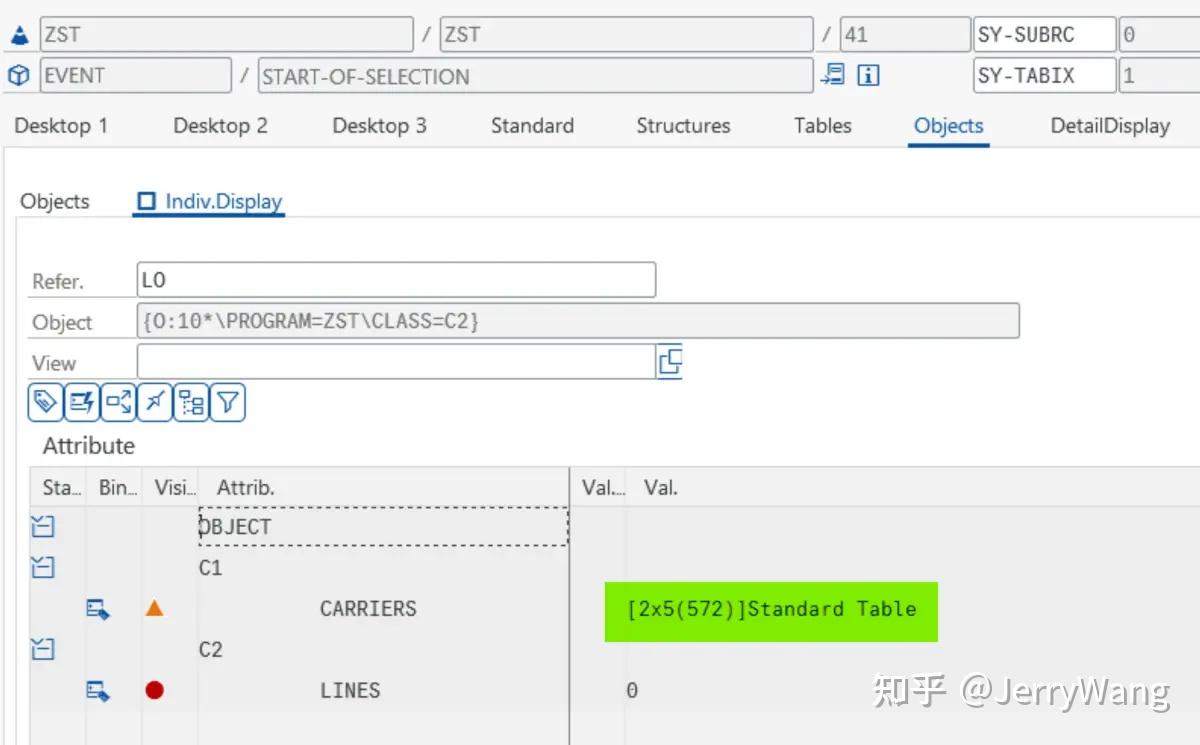The width and height of the screenshot is (1200, 745).
Task: Open the Tables tab
Action: (822, 126)
